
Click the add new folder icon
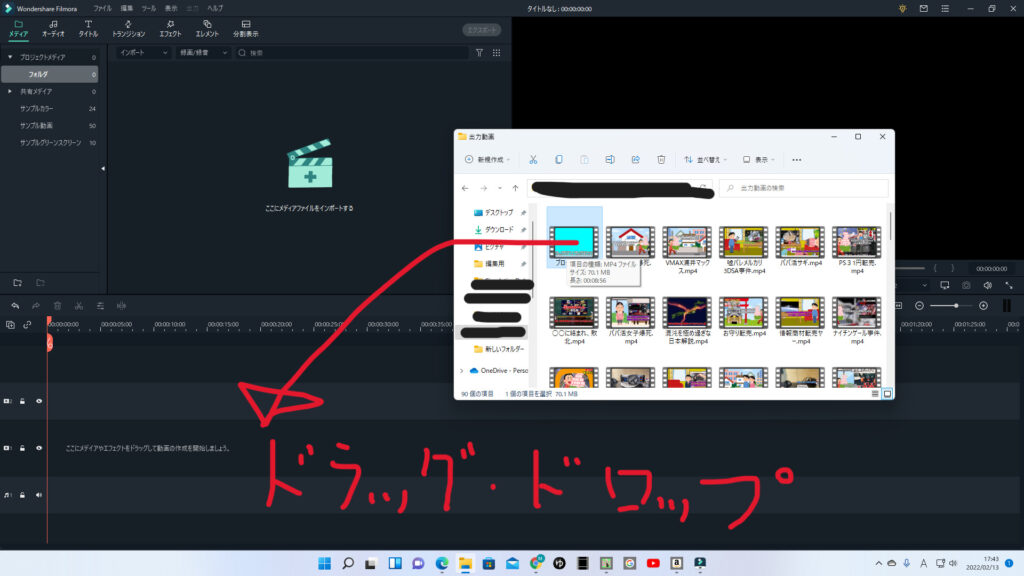tap(18, 283)
